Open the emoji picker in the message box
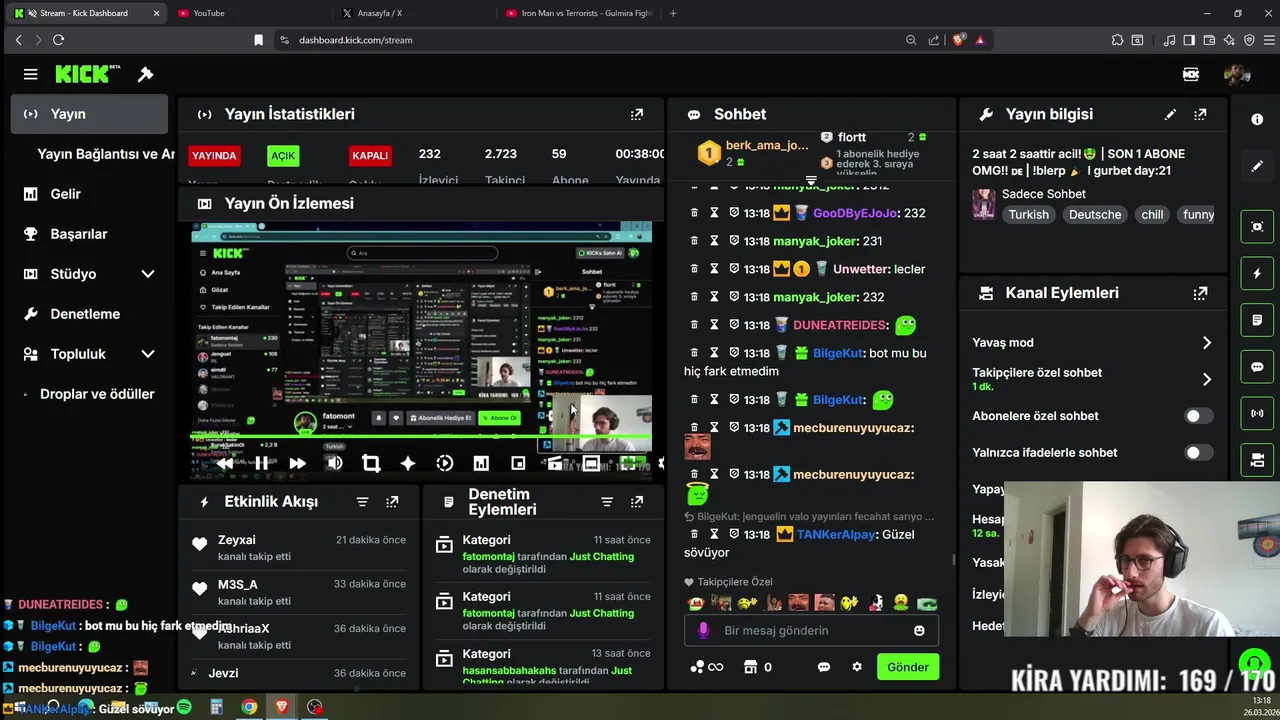Viewport: 1280px width, 720px height. point(919,631)
